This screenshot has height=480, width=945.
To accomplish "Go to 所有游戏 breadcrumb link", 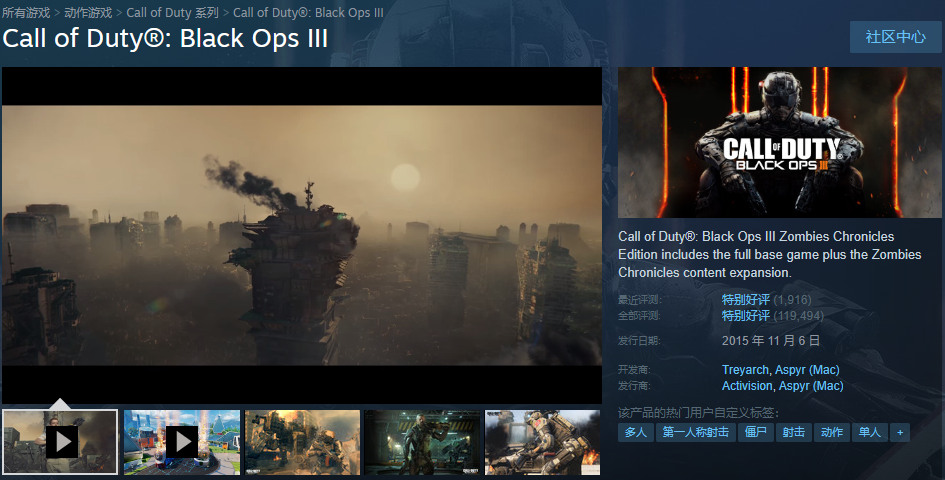I will pos(26,13).
